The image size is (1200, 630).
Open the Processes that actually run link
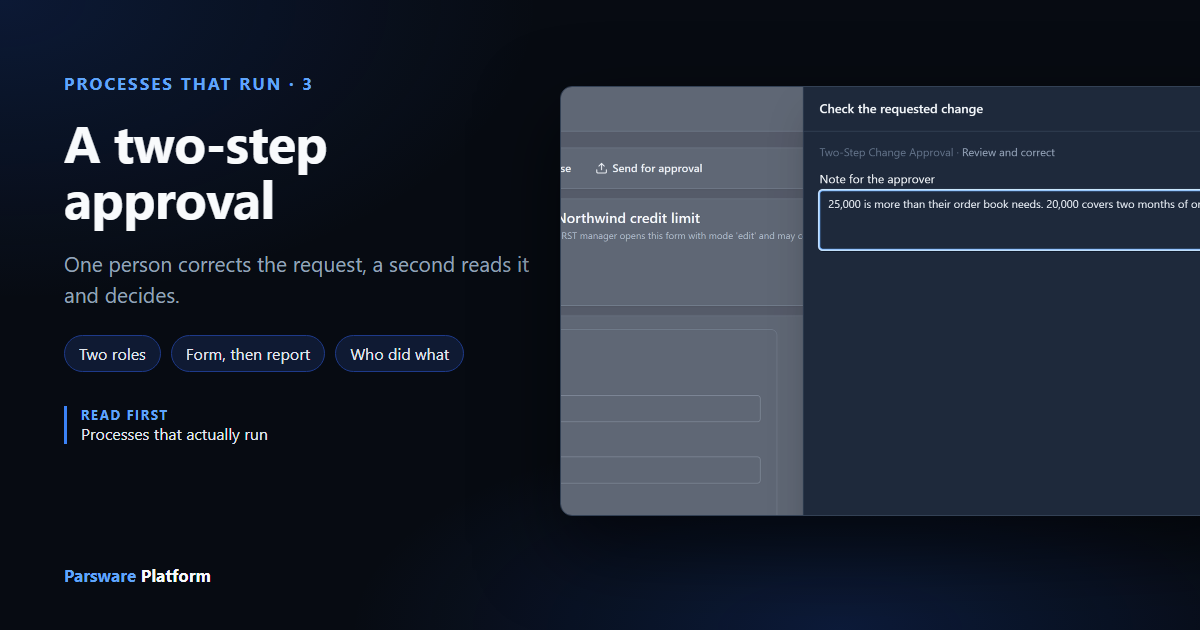click(174, 435)
